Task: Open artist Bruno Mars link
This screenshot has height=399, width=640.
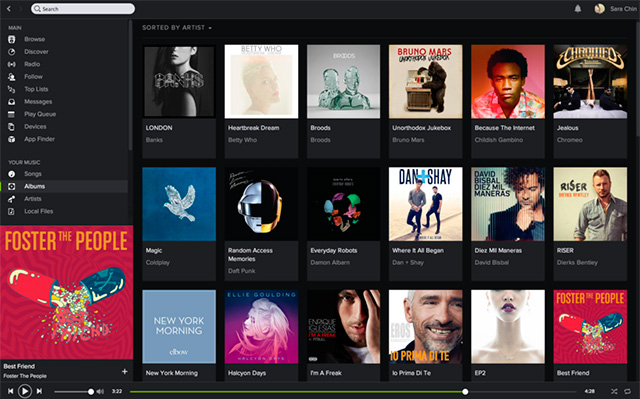Action: [x=408, y=140]
